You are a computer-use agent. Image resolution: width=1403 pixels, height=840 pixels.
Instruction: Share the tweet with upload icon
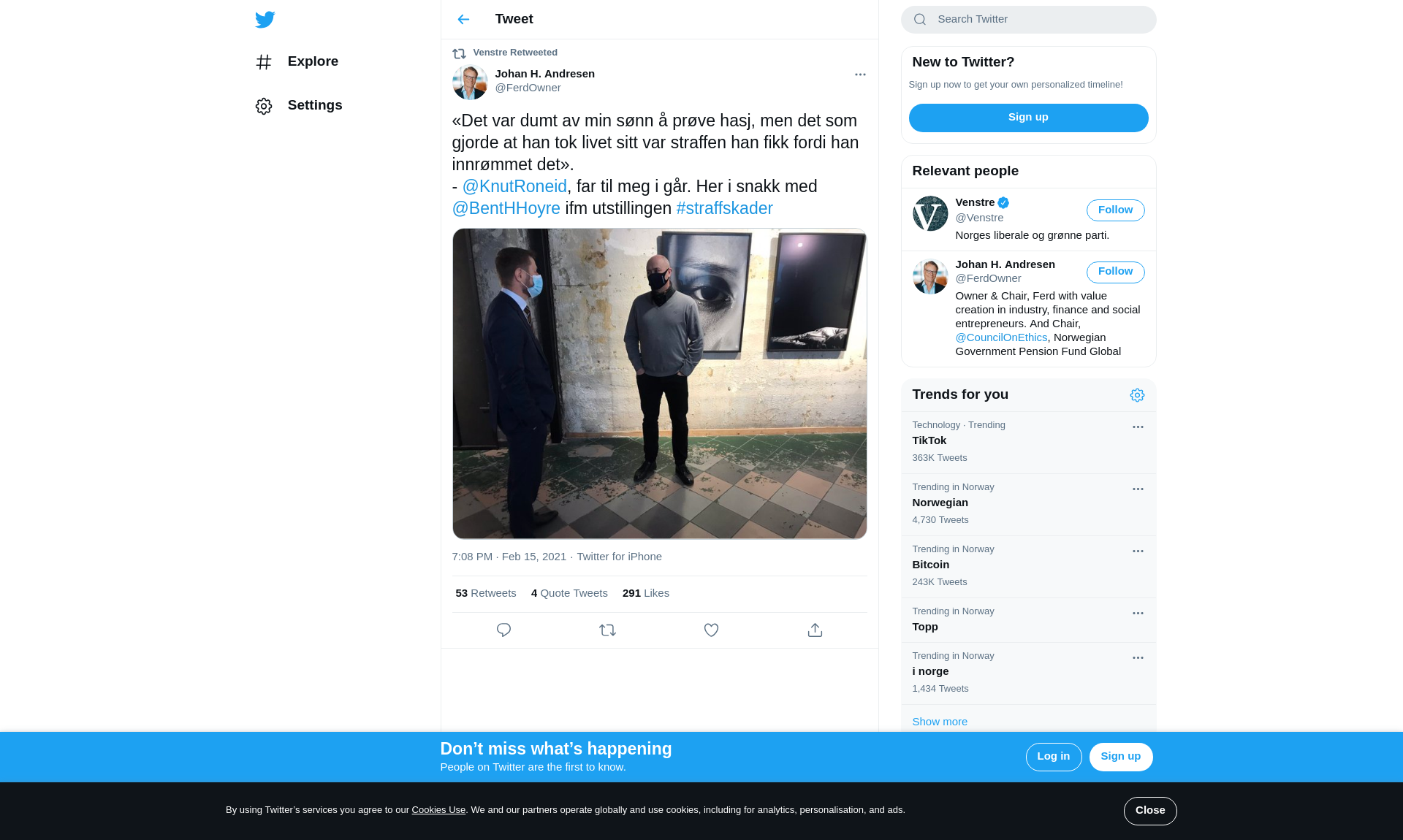click(x=815, y=630)
